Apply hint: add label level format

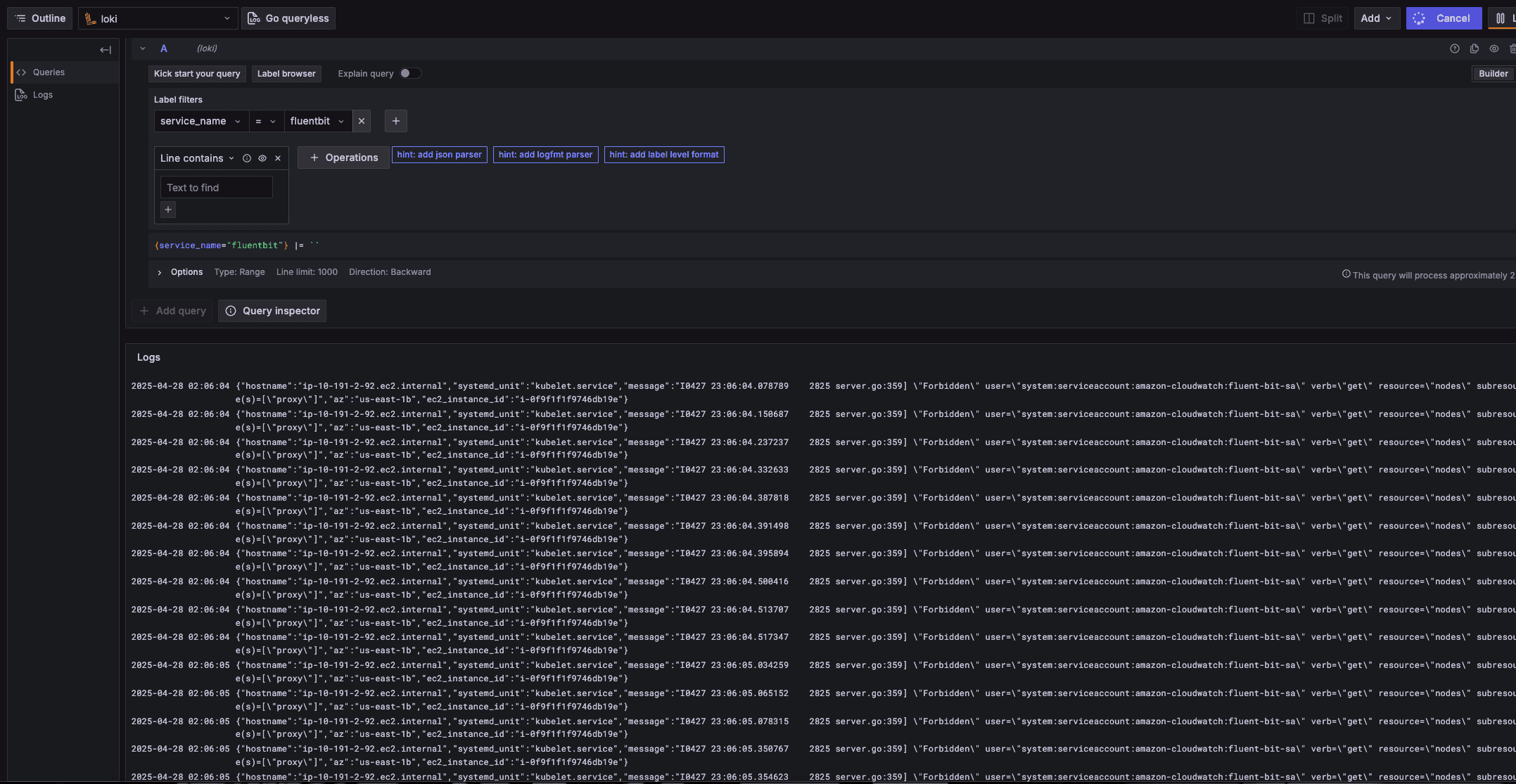click(664, 155)
